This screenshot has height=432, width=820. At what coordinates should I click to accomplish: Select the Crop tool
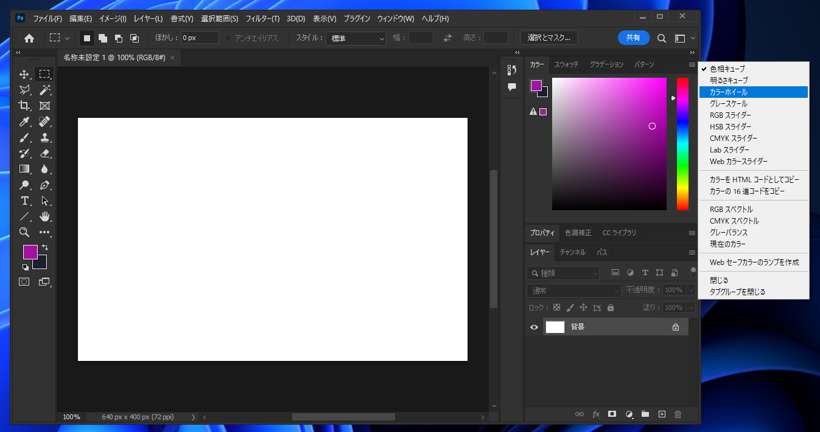click(x=24, y=106)
